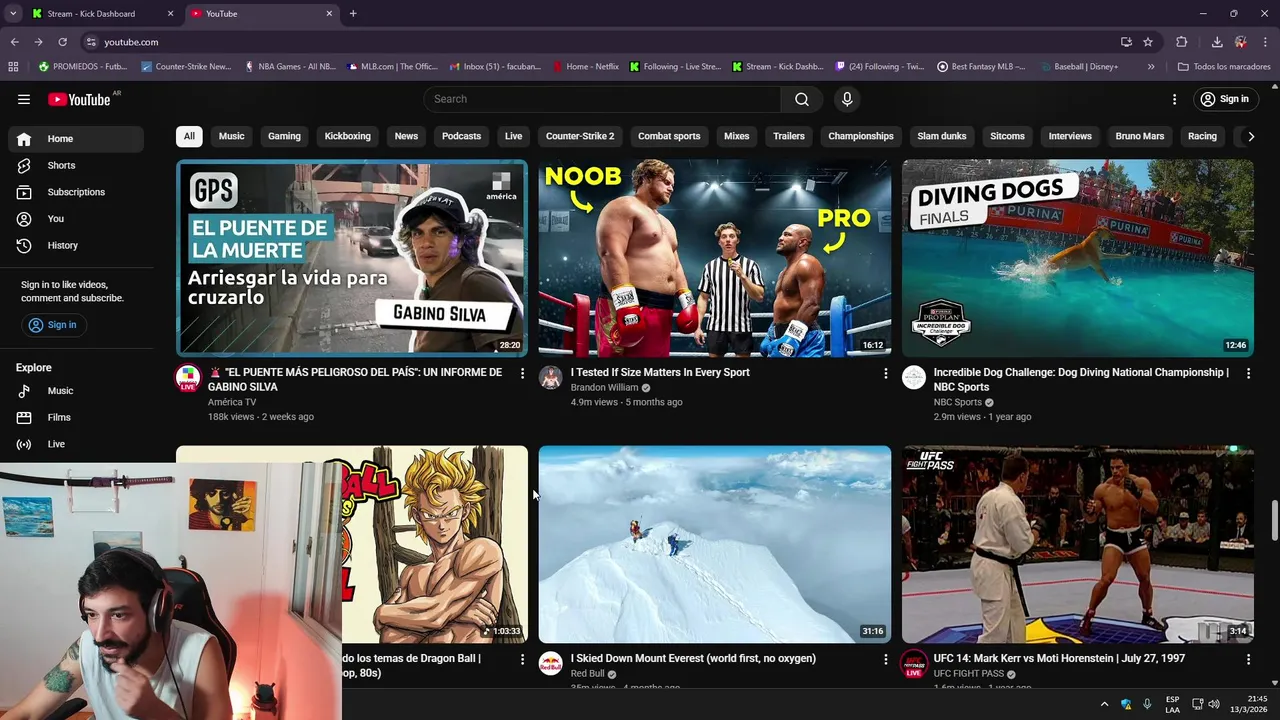The width and height of the screenshot is (1280, 720).
Task: Open the YouTube hamburger guide menu
Action: pyautogui.click(x=24, y=99)
